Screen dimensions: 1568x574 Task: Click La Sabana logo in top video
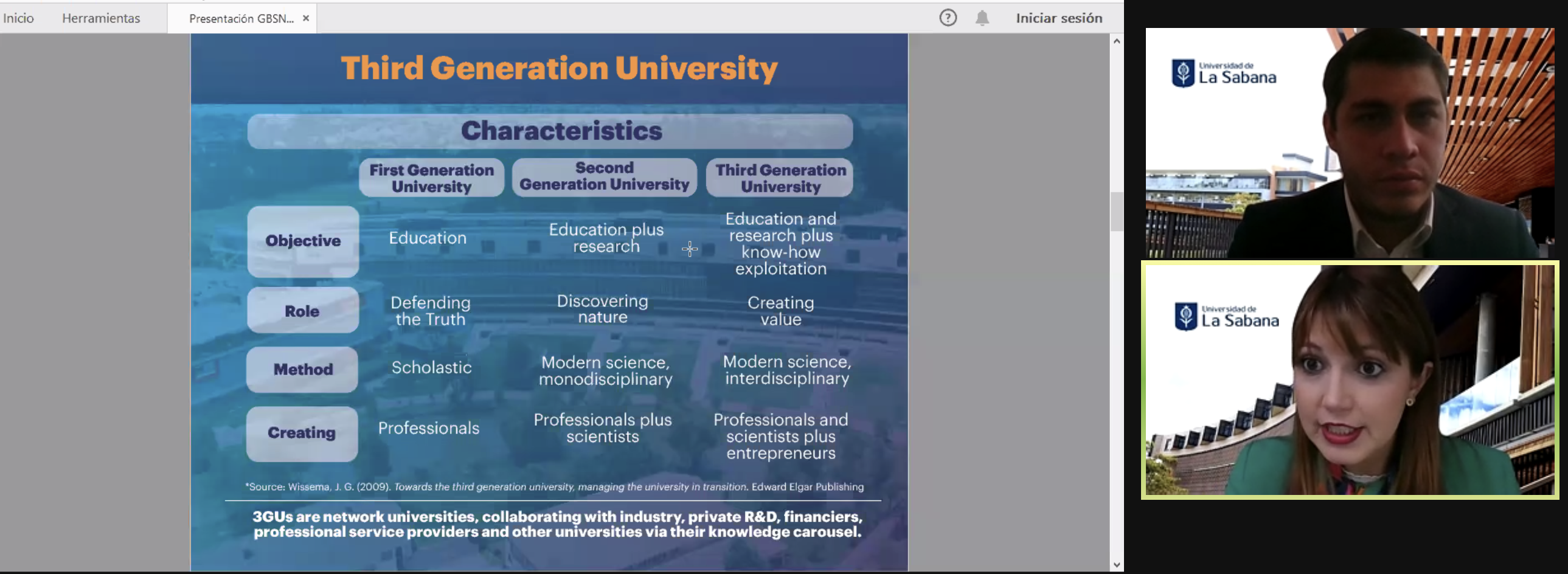coord(1224,74)
